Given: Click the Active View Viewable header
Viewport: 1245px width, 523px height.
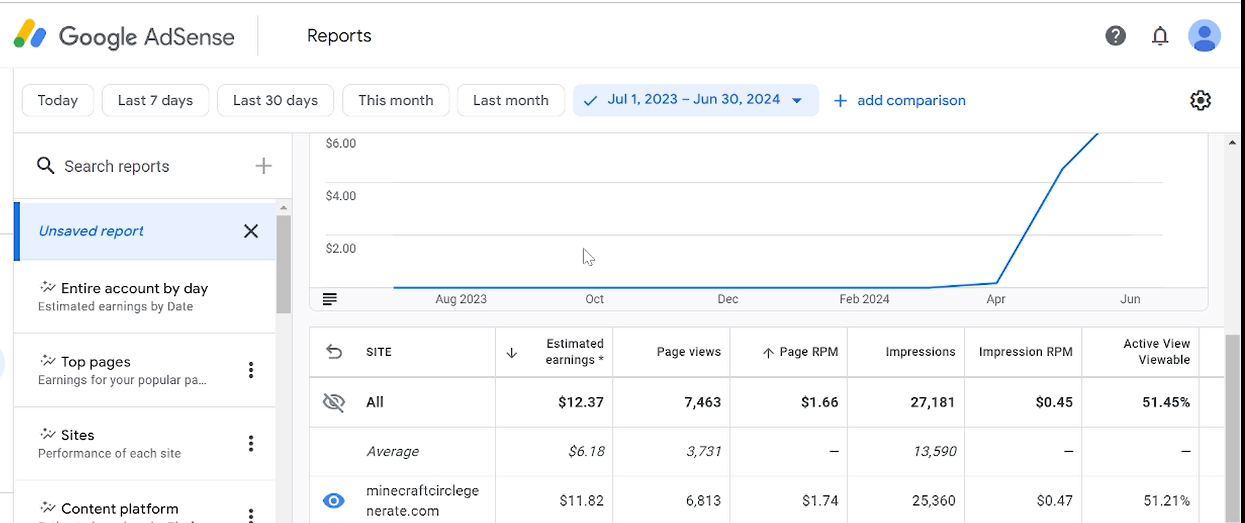Looking at the screenshot, I should pyautogui.click(x=1156, y=352).
